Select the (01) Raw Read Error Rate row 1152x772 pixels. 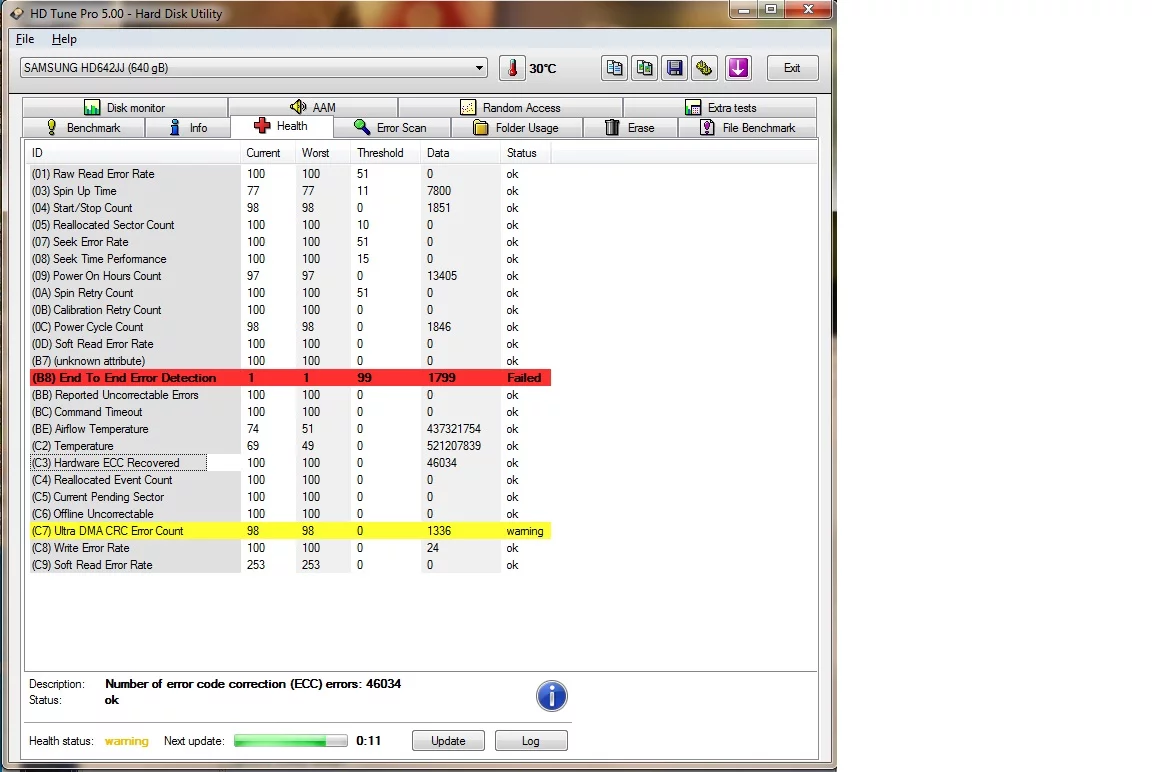(290, 174)
